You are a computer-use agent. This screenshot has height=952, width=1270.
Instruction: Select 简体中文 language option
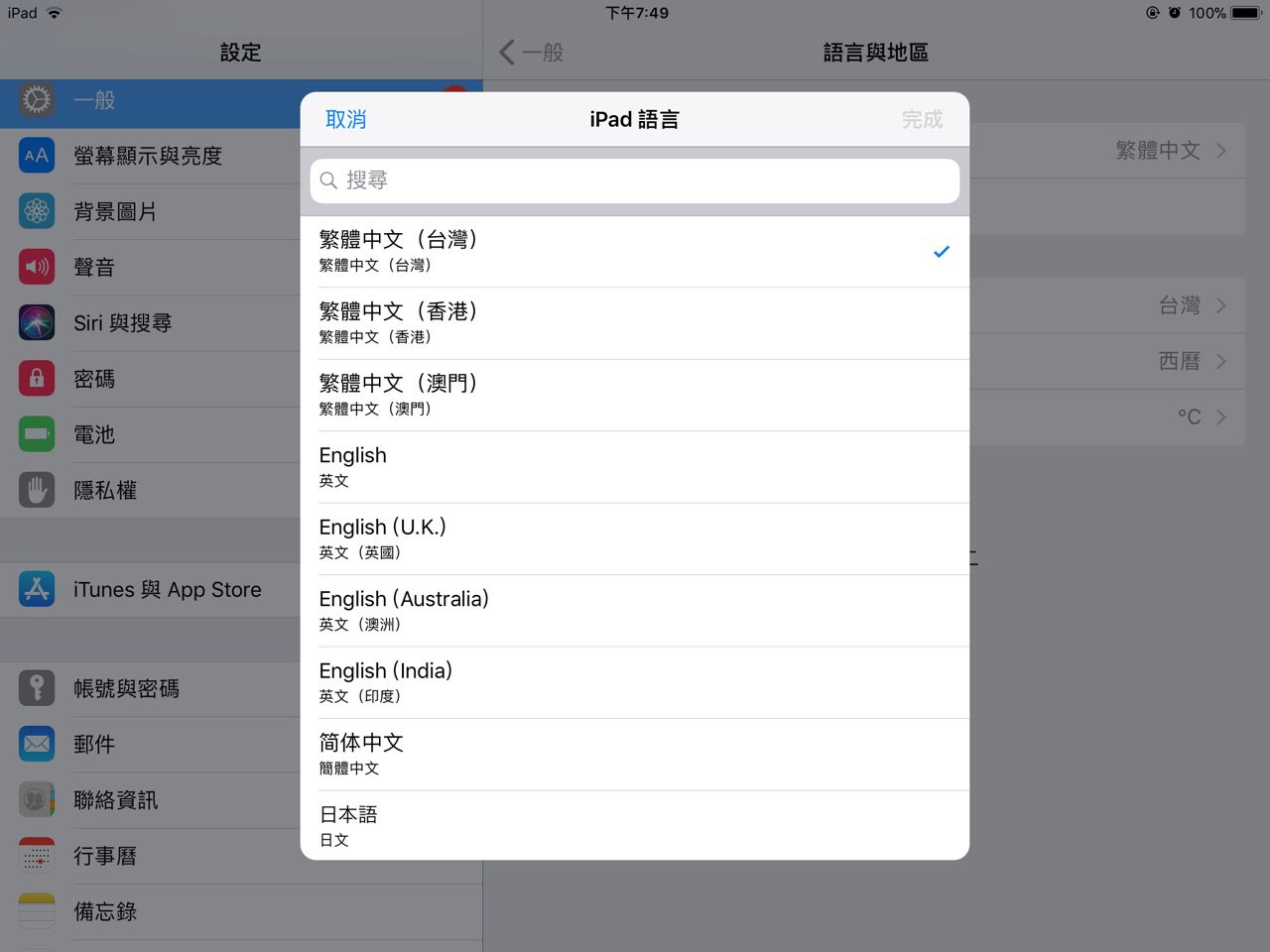tap(635, 755)
